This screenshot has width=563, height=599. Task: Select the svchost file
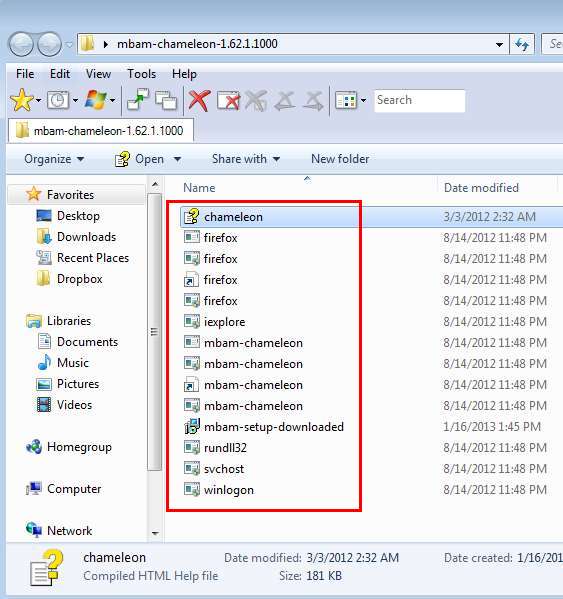click(223, 469)
